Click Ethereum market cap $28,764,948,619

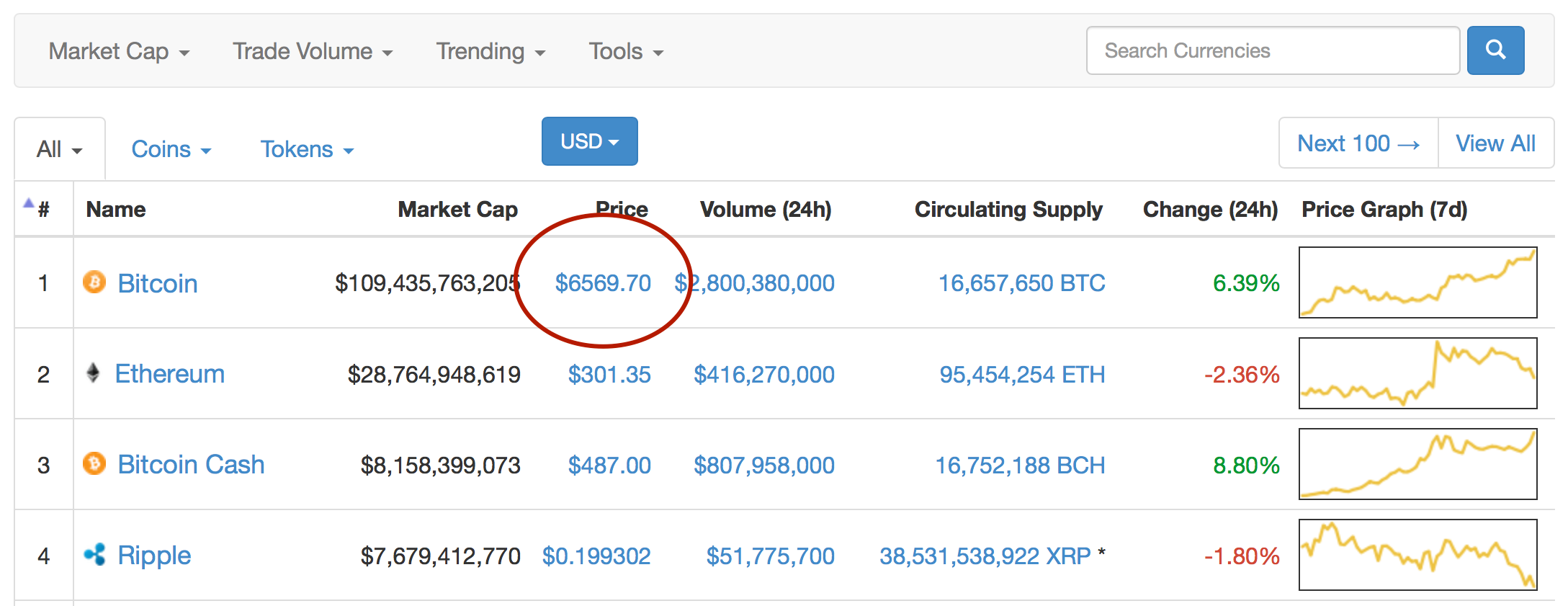434,375
